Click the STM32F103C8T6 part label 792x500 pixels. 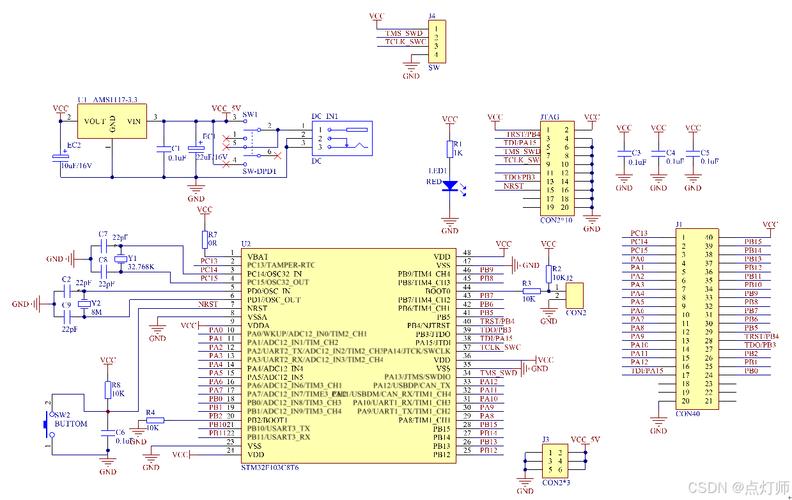point(269,467)
